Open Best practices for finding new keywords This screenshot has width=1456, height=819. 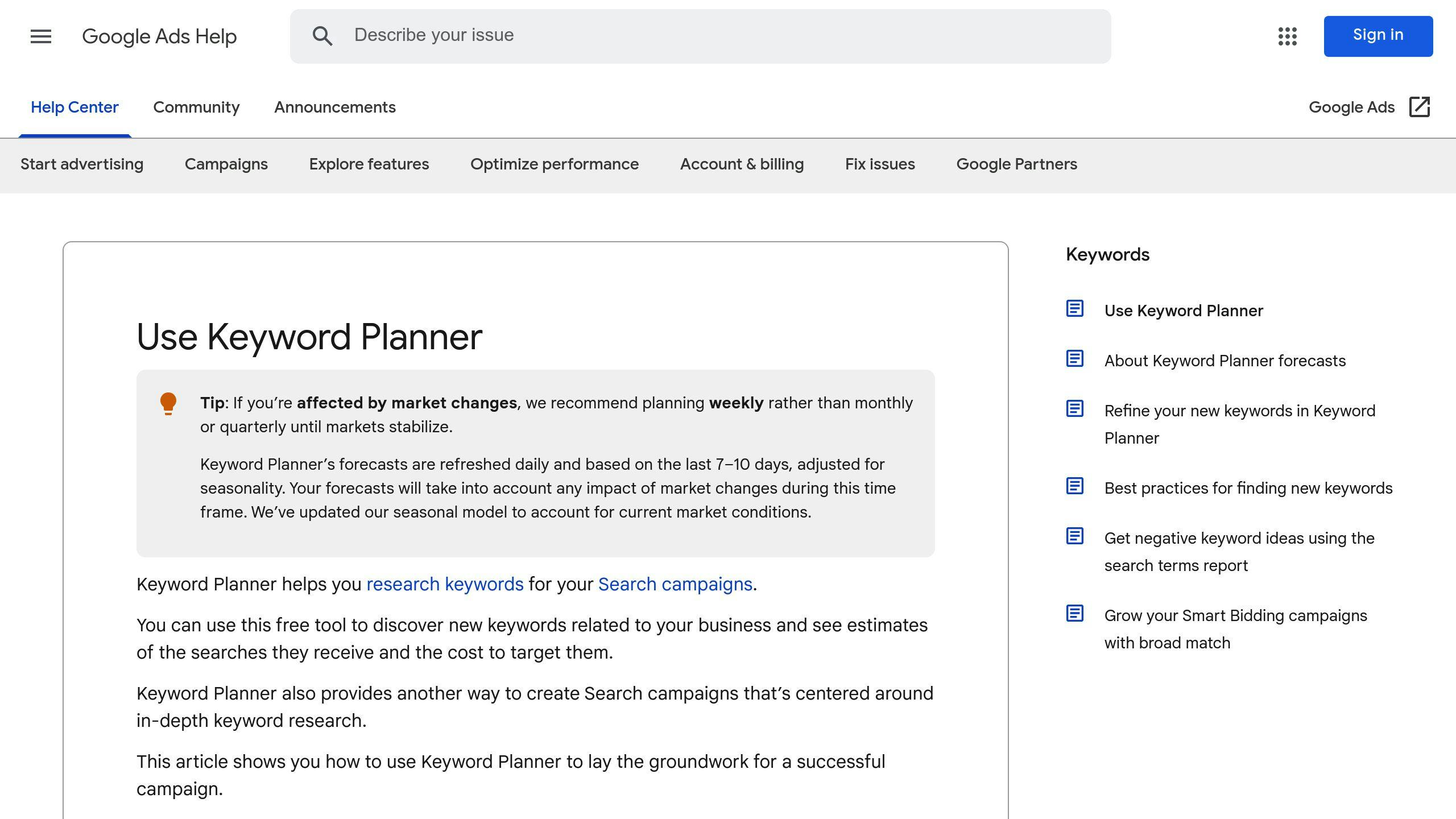pos(1248,489)
